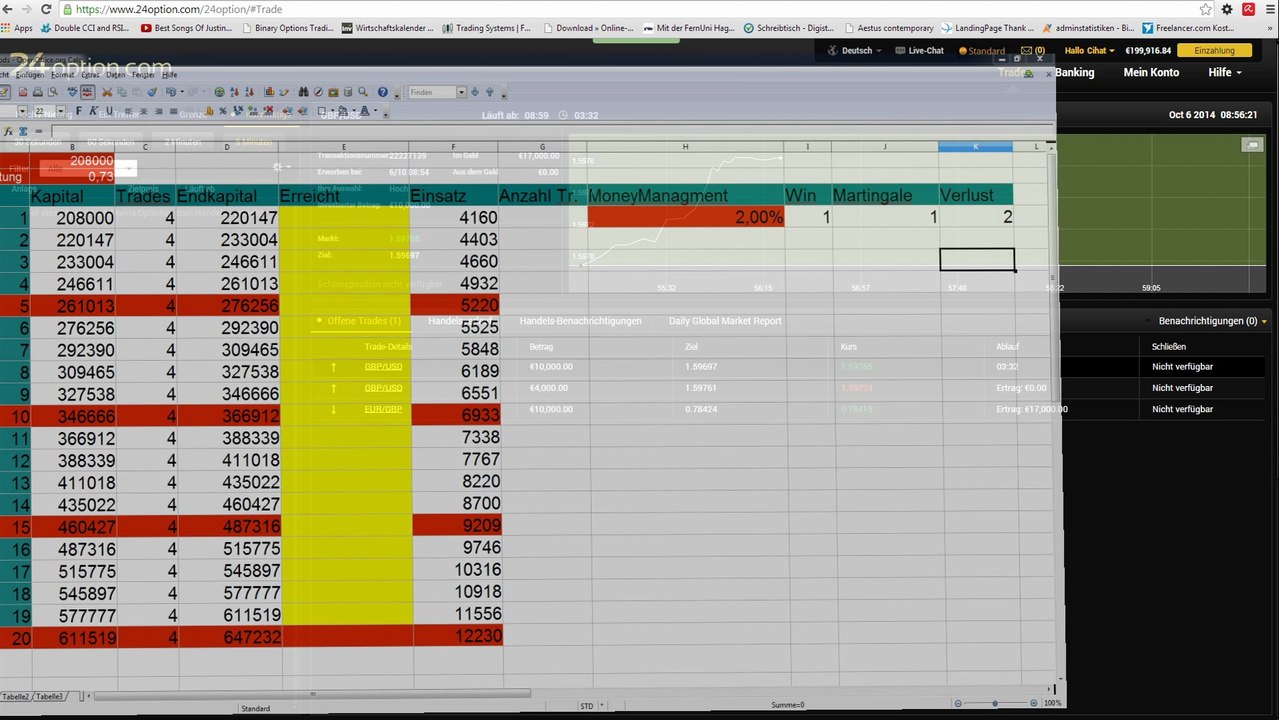Click the Live-Chat link
Screen dimensions: 1279x720
tap(920, 50)
